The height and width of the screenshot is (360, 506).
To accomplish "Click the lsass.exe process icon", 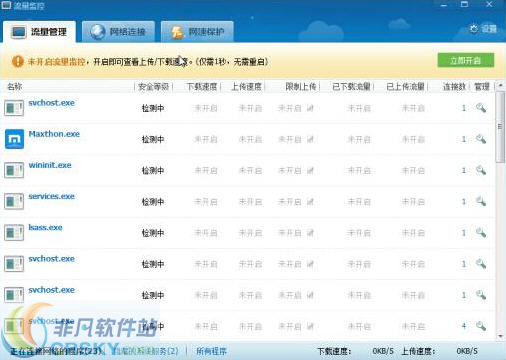I will point(14,232).
